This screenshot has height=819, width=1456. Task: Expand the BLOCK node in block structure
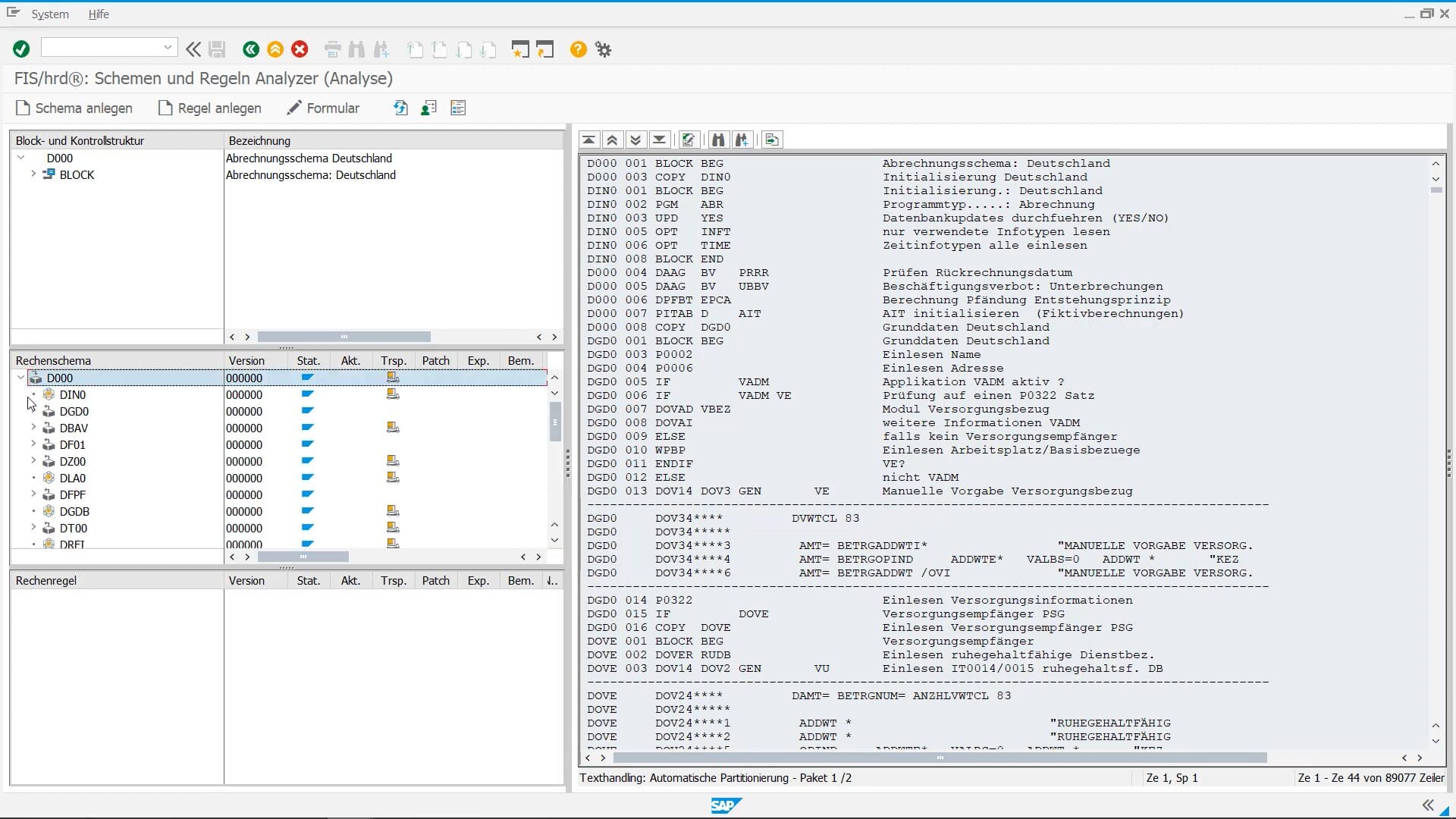(x=33, y=174)
